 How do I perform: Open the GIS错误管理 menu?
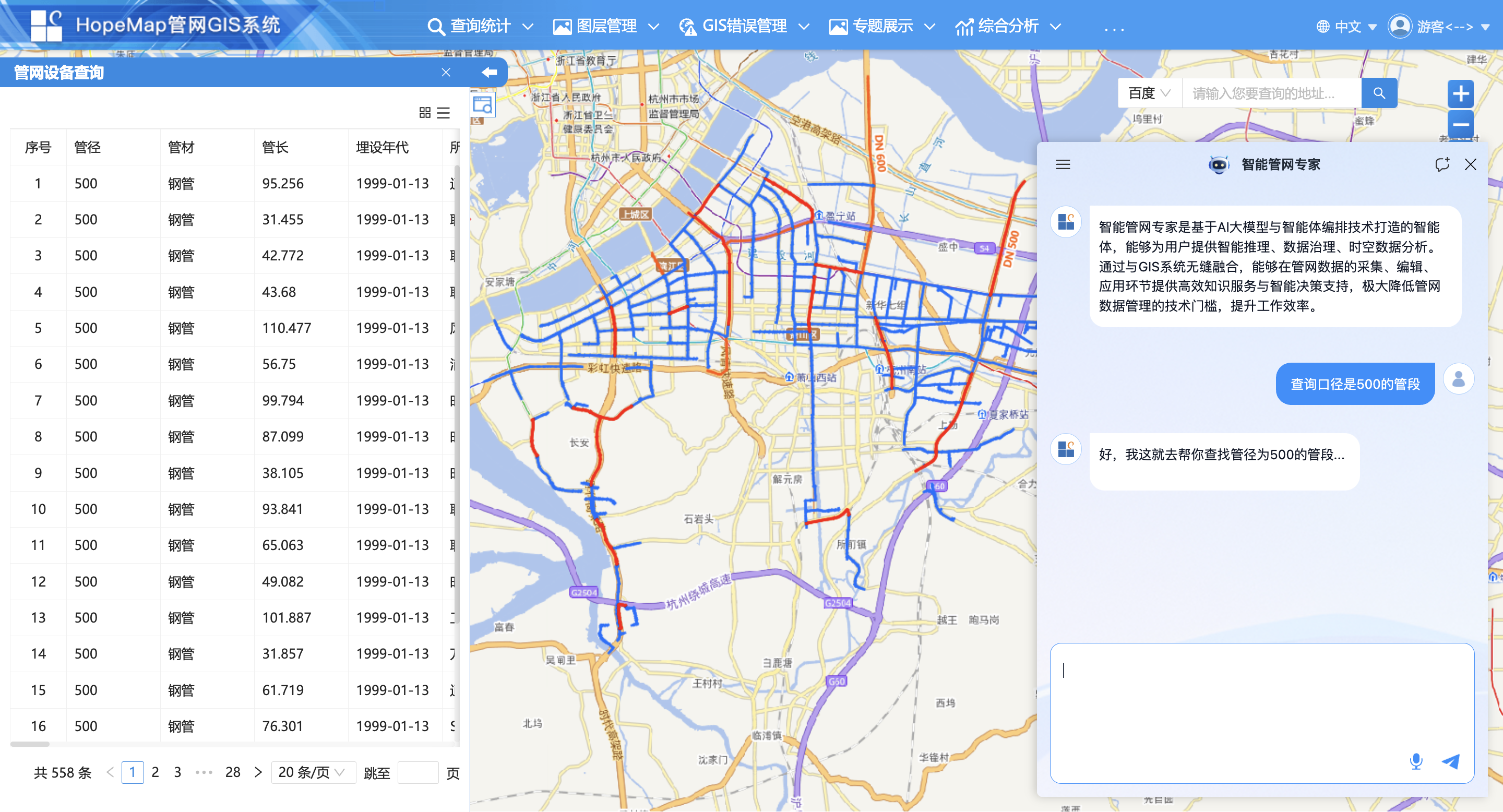[x=745, y=26]
